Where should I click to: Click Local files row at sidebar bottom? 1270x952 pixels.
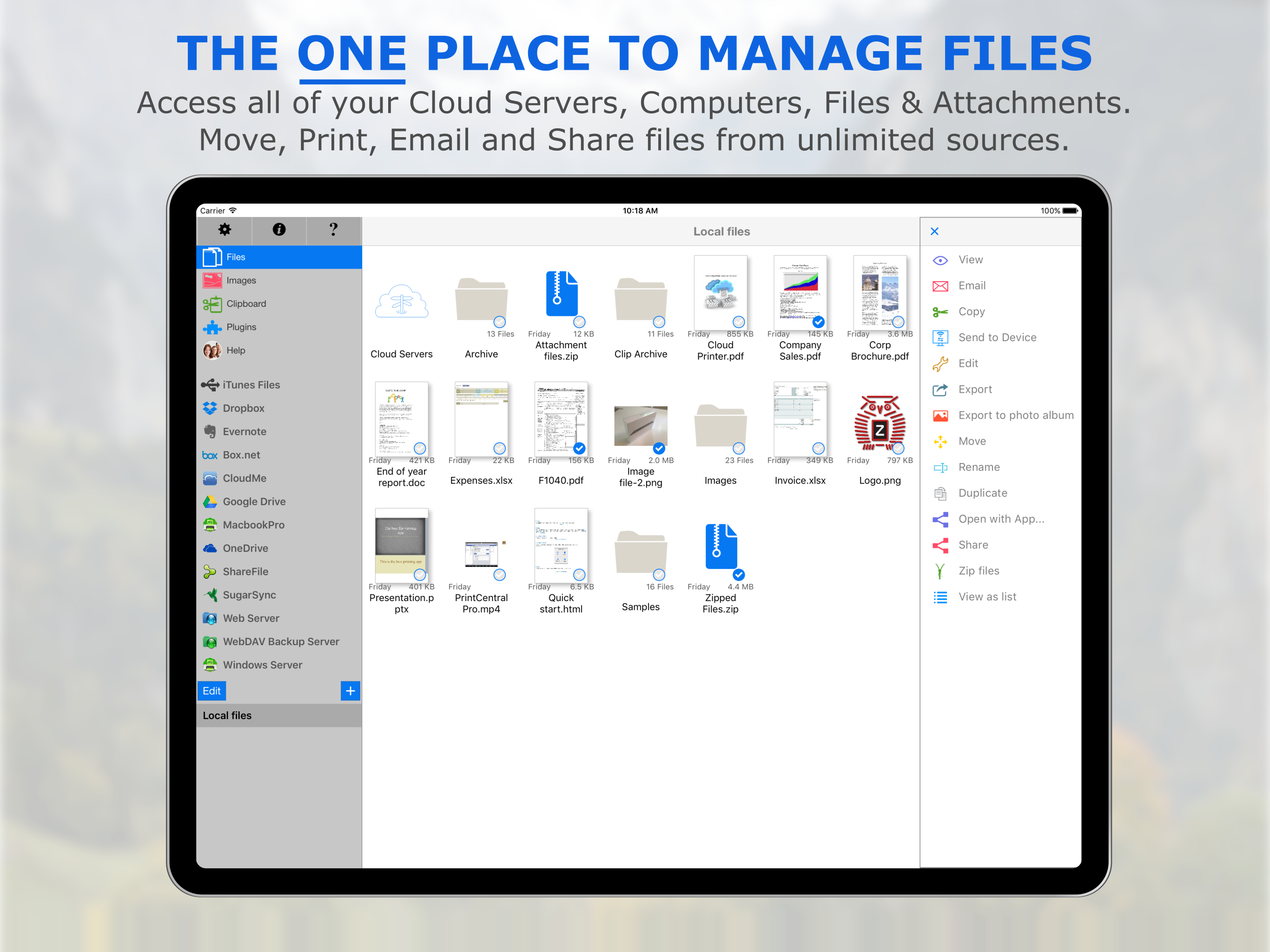tap(279, 715)
